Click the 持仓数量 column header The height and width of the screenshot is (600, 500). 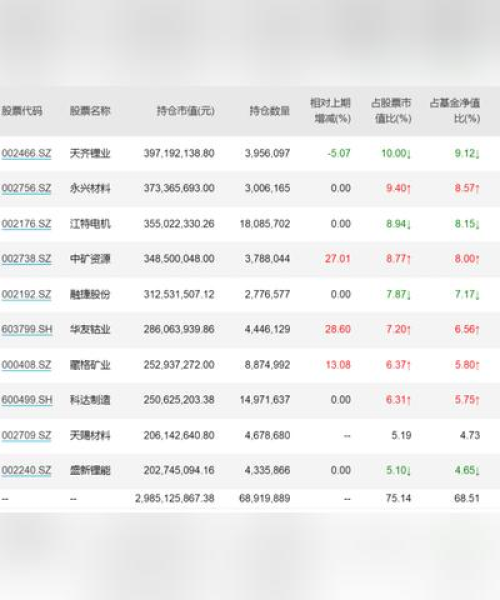[270, 111]
